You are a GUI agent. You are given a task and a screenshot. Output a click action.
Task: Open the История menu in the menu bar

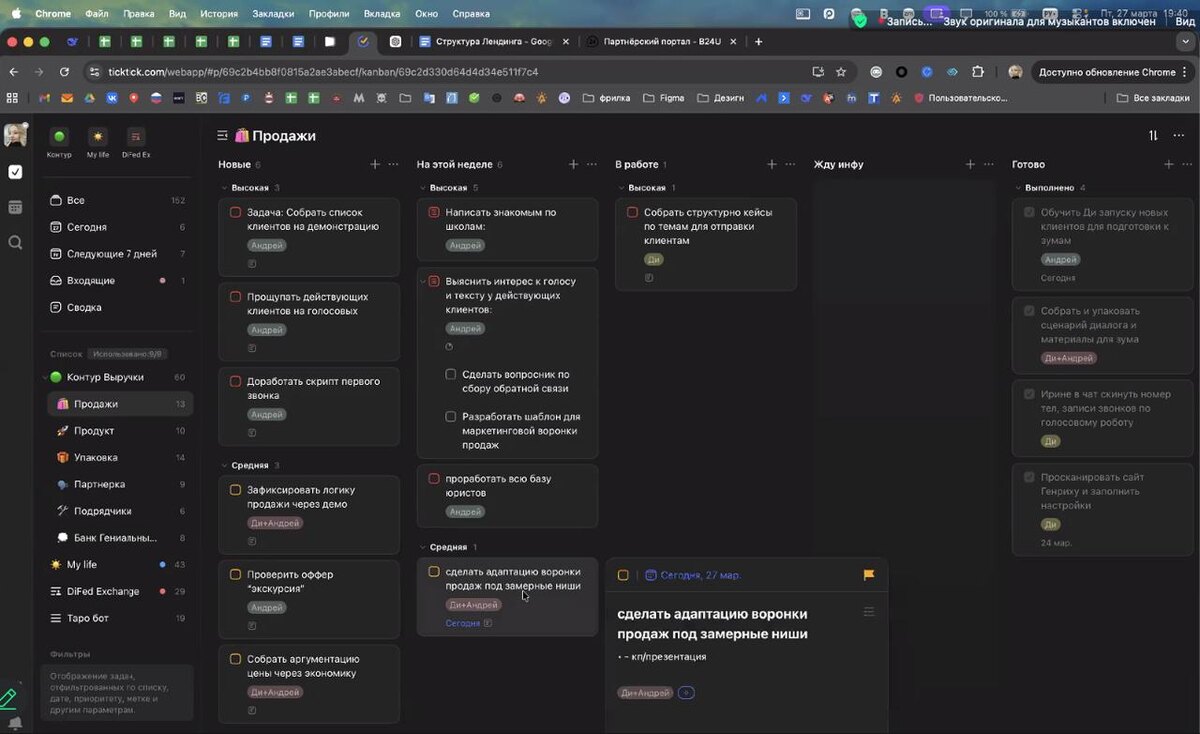(x=218, y=14)
